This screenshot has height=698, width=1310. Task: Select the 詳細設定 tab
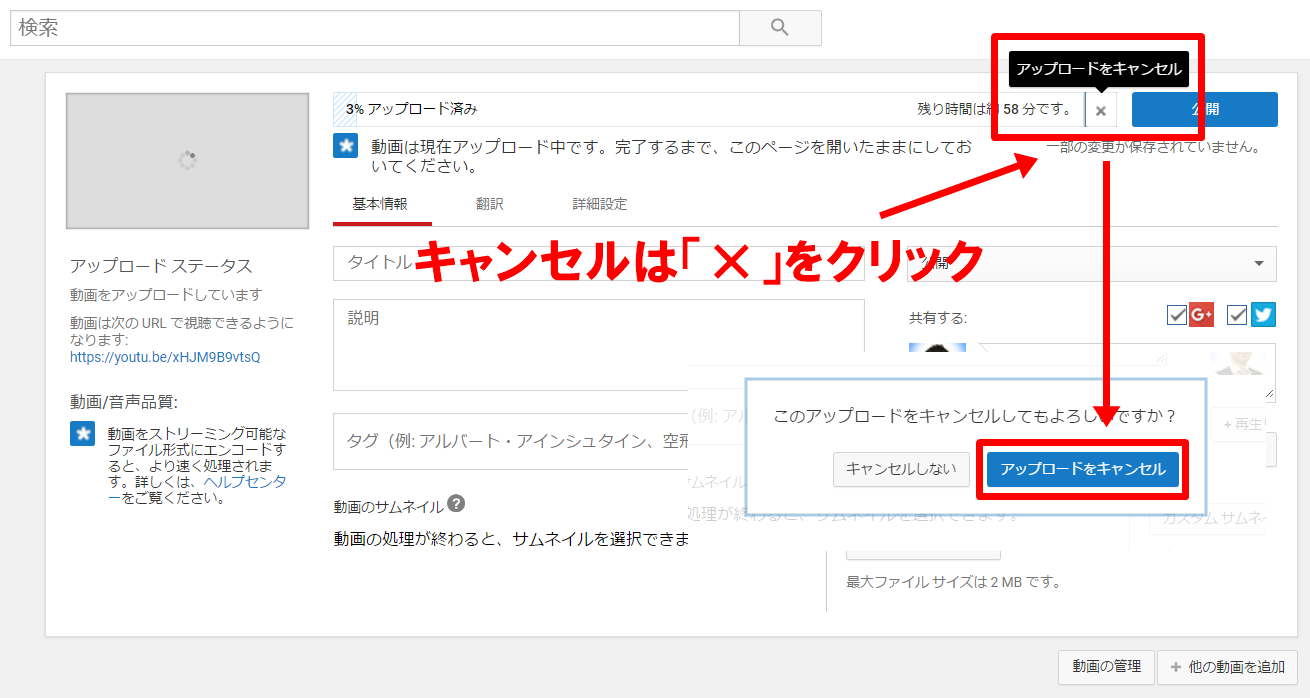pos(600,204)
